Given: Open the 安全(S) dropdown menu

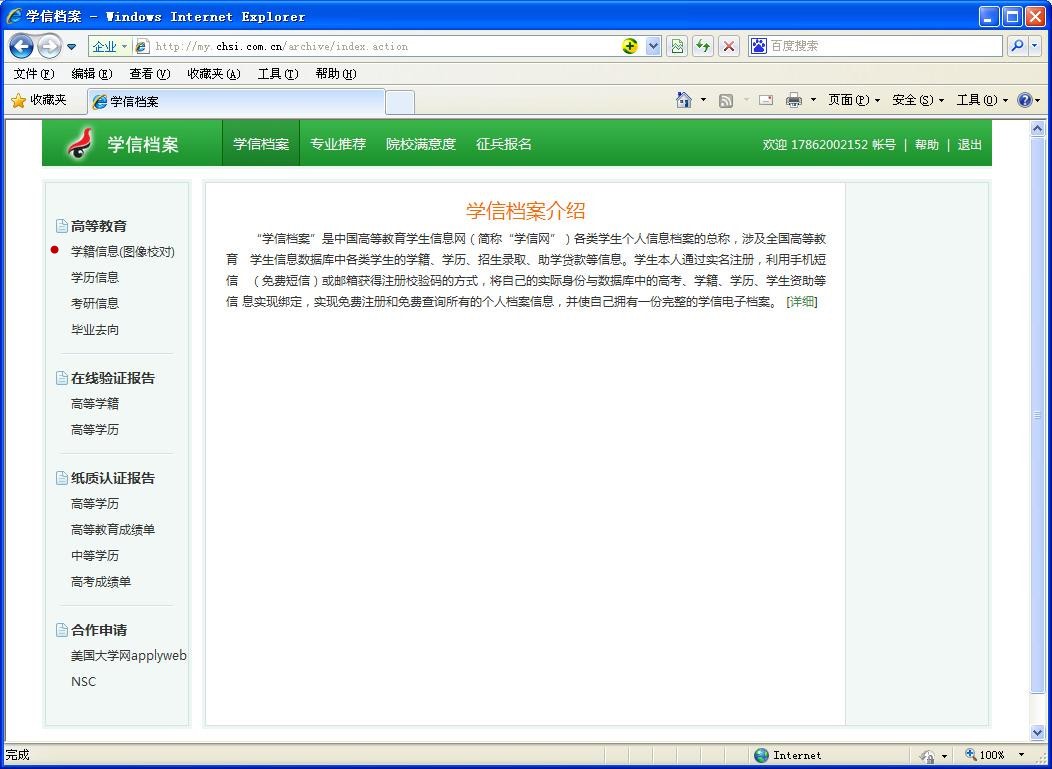Looking at the screenshot, I should pyautogui.click(x=917, y=100).
